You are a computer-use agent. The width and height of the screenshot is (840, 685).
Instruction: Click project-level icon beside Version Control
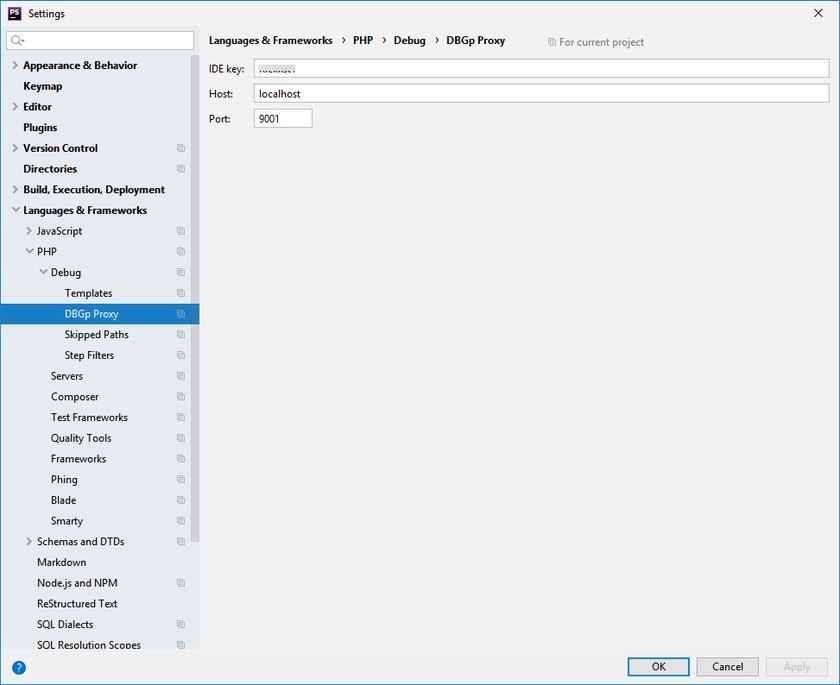point(181,148)
